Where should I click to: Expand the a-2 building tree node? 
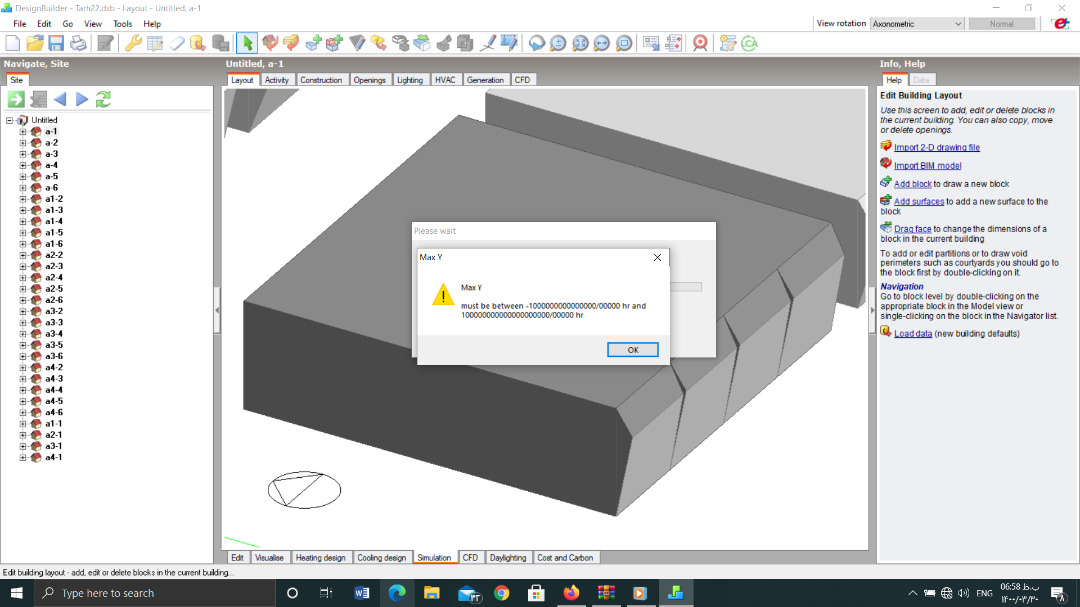(23, 143)
